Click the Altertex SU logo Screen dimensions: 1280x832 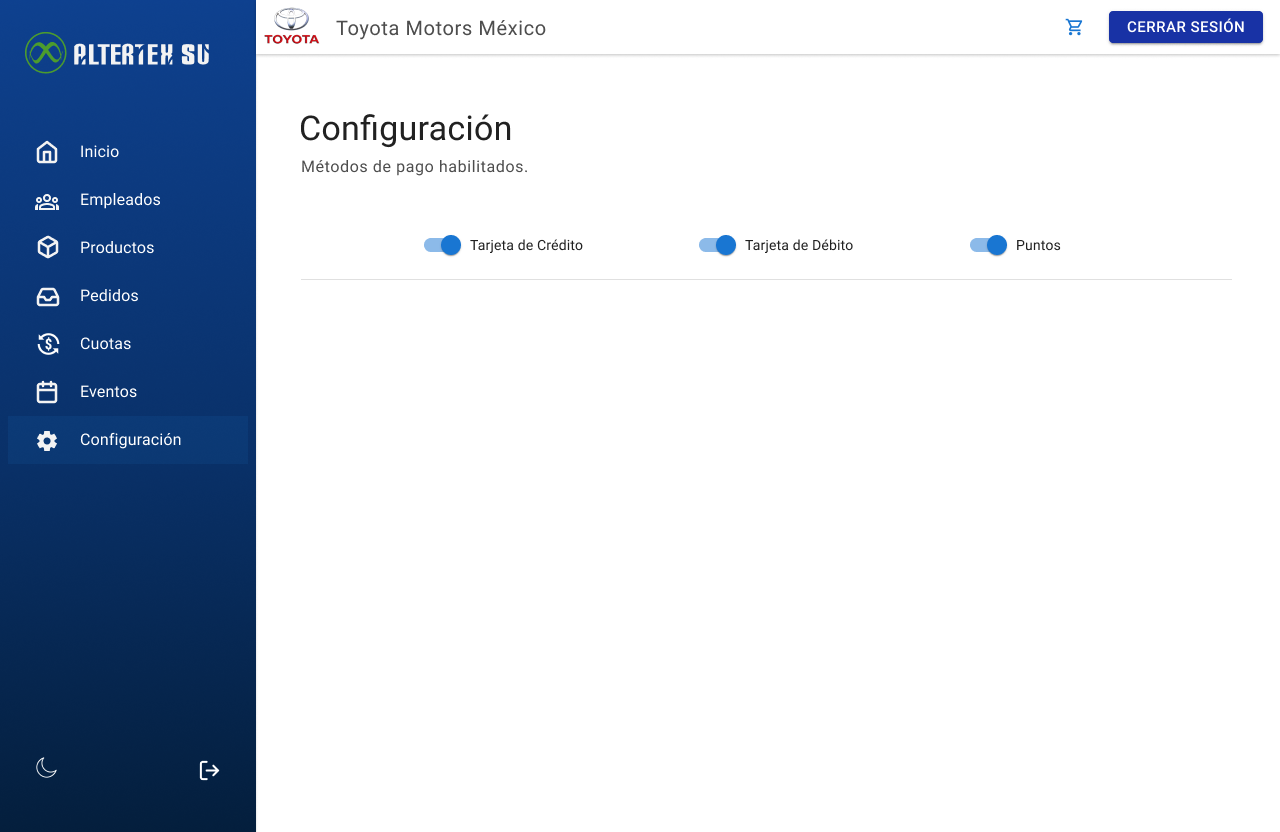(118, 52)
